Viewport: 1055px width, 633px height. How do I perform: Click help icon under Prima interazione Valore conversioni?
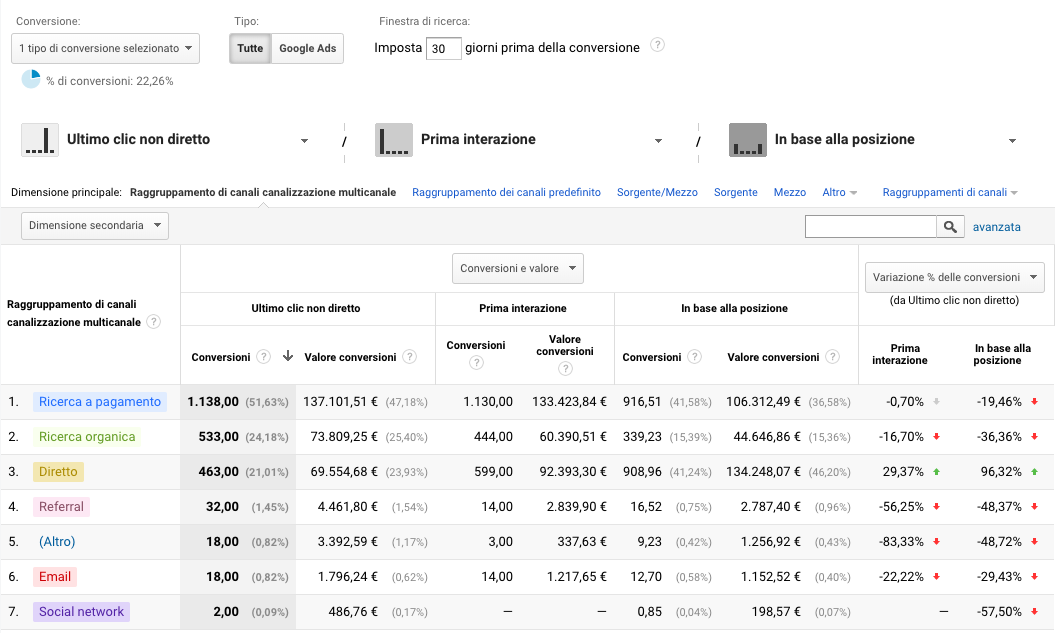(565, 368)
